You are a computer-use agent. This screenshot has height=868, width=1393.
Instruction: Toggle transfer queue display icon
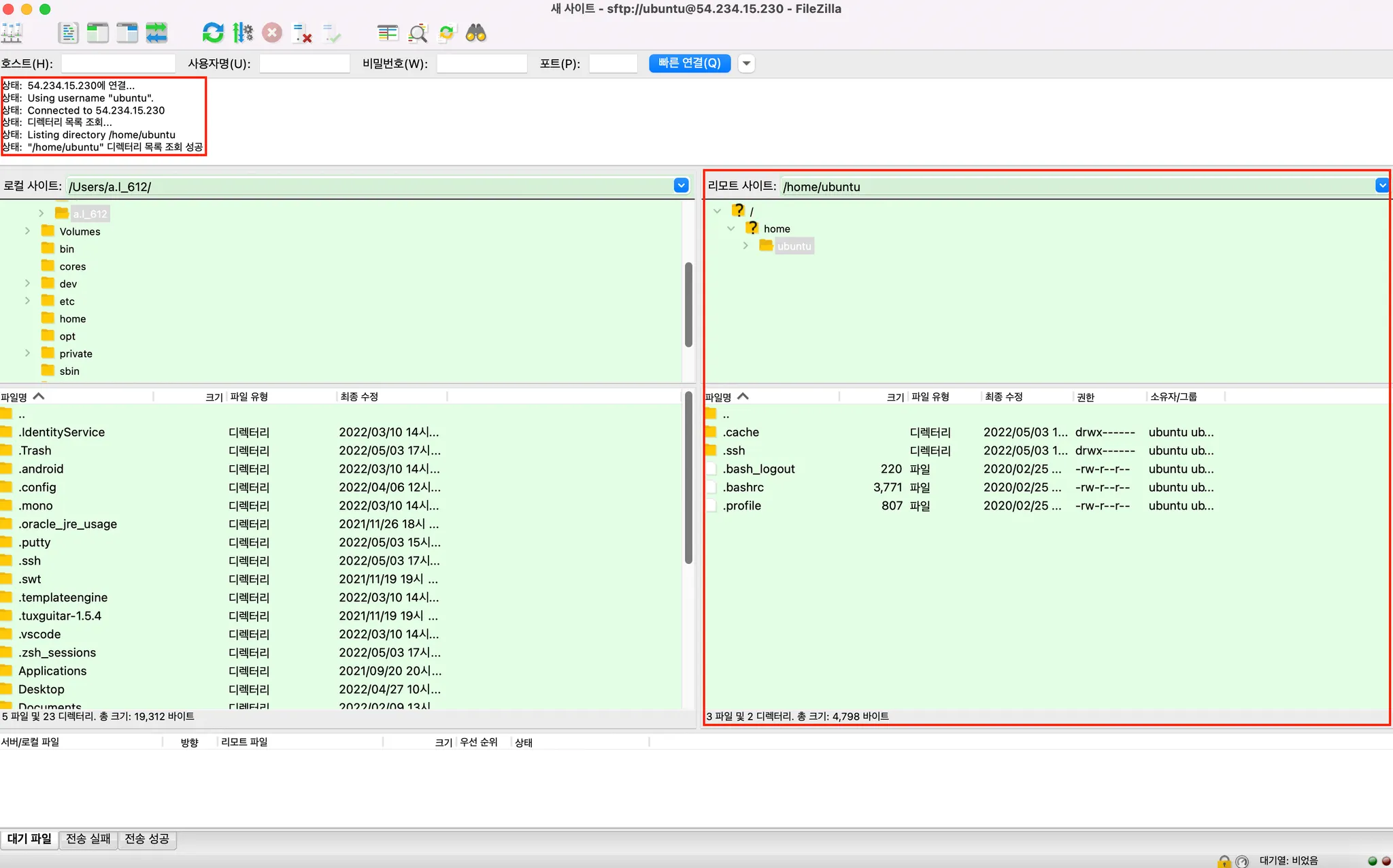pos(156,33)
